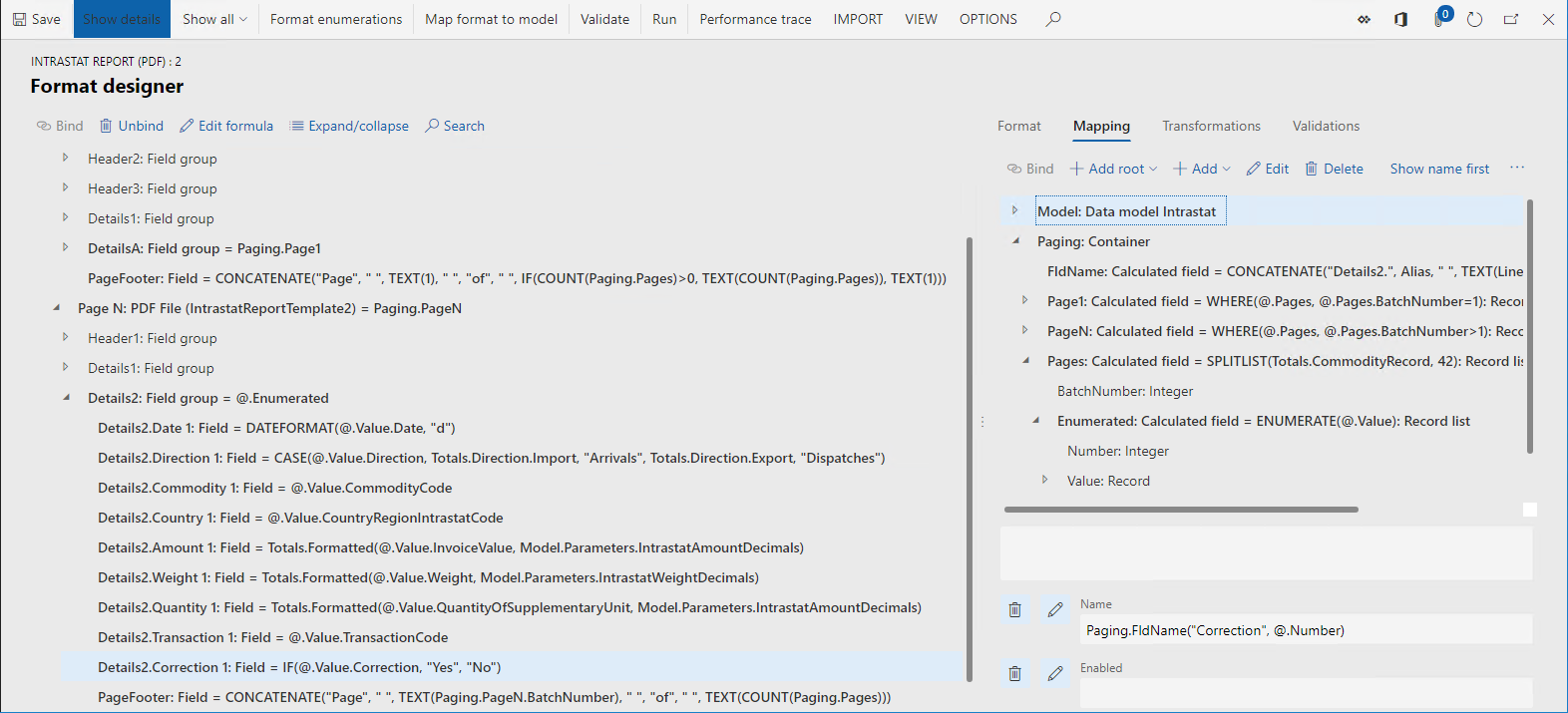
Task: Open Performance trace
Action: click(x=755, y=19)
